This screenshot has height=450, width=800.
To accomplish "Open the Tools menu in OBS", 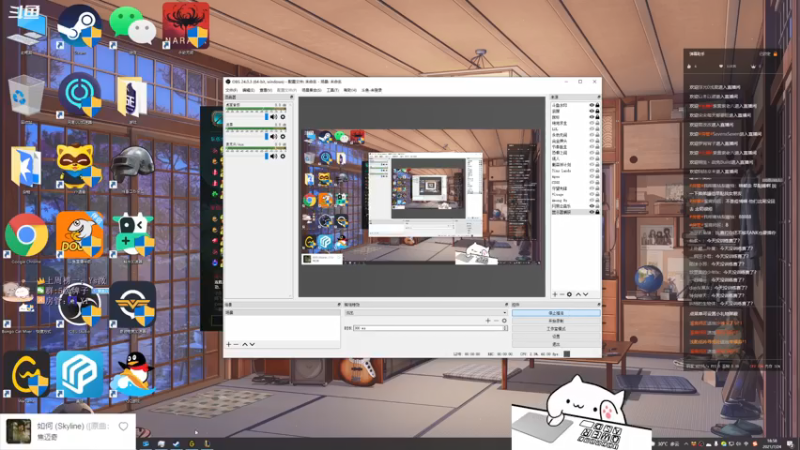I will 332,90.
